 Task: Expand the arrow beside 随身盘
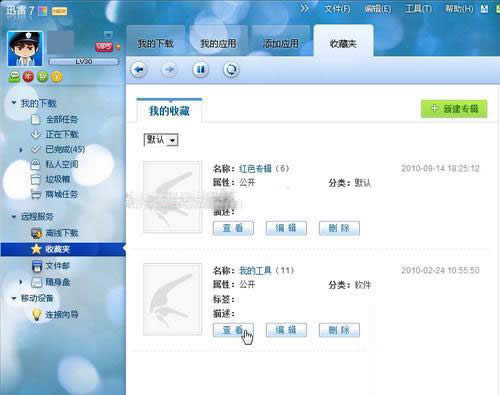21,282
